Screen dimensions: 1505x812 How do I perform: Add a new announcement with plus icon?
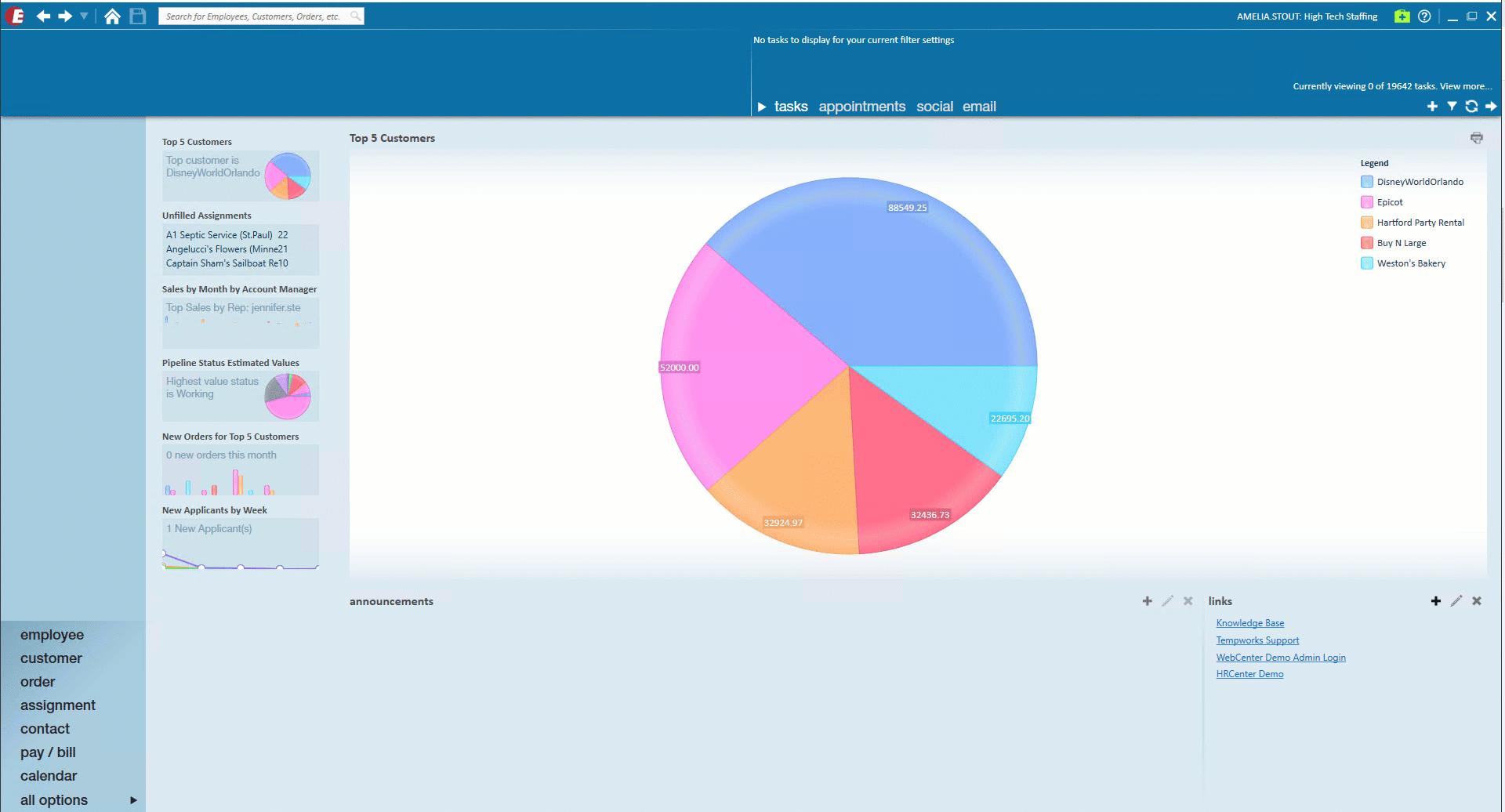[1147, 601]
